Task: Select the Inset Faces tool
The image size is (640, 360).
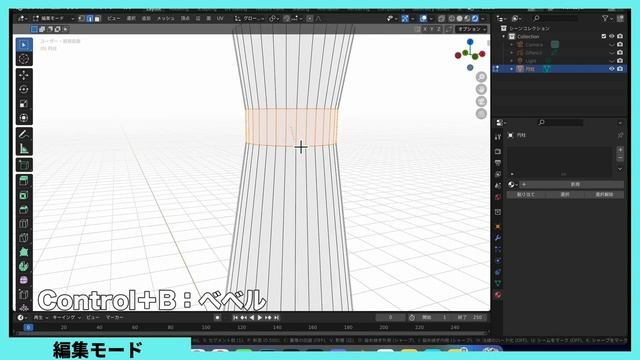Action: point(24,195)
